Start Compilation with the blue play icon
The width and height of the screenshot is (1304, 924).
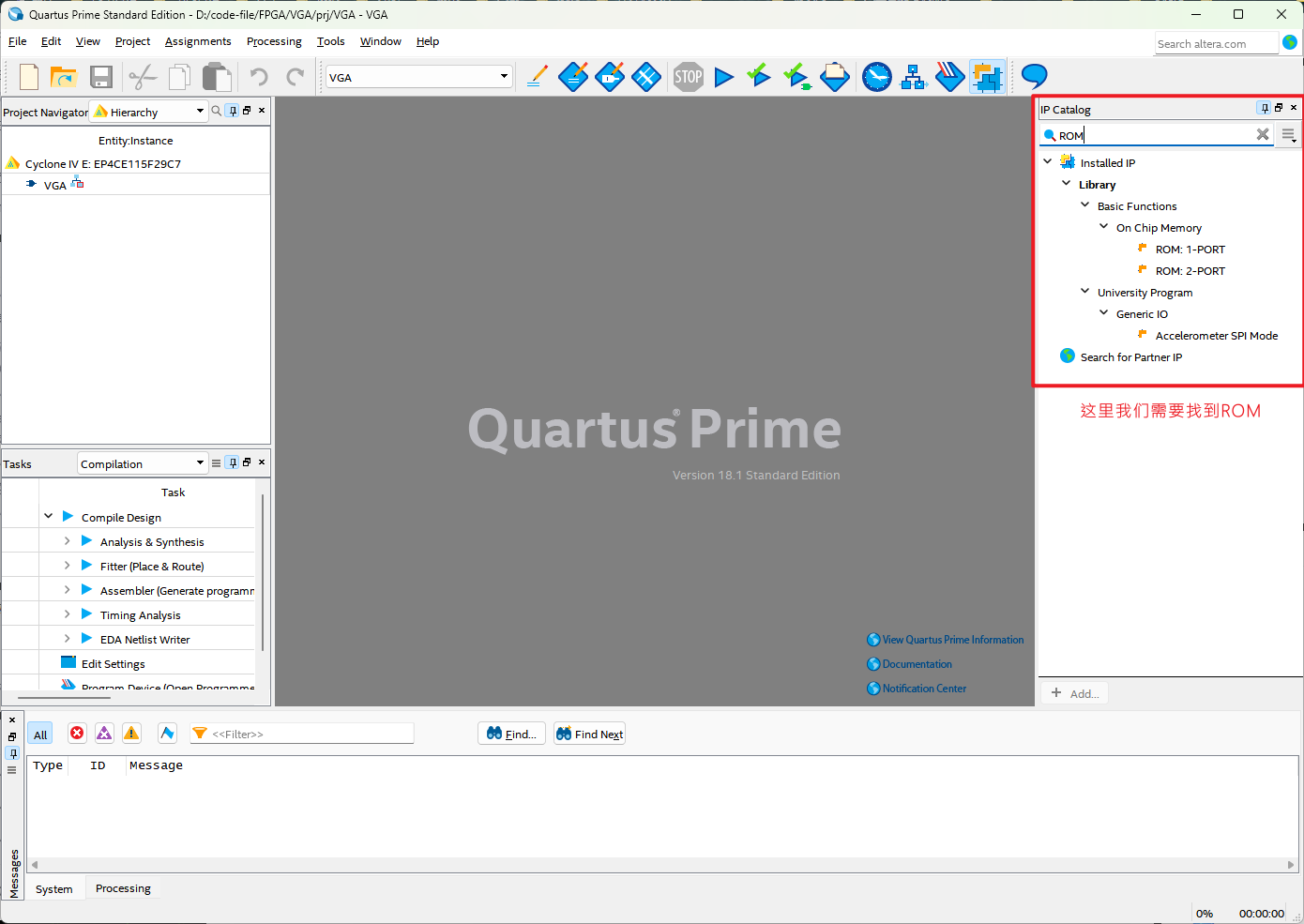(x=723, y=77)
